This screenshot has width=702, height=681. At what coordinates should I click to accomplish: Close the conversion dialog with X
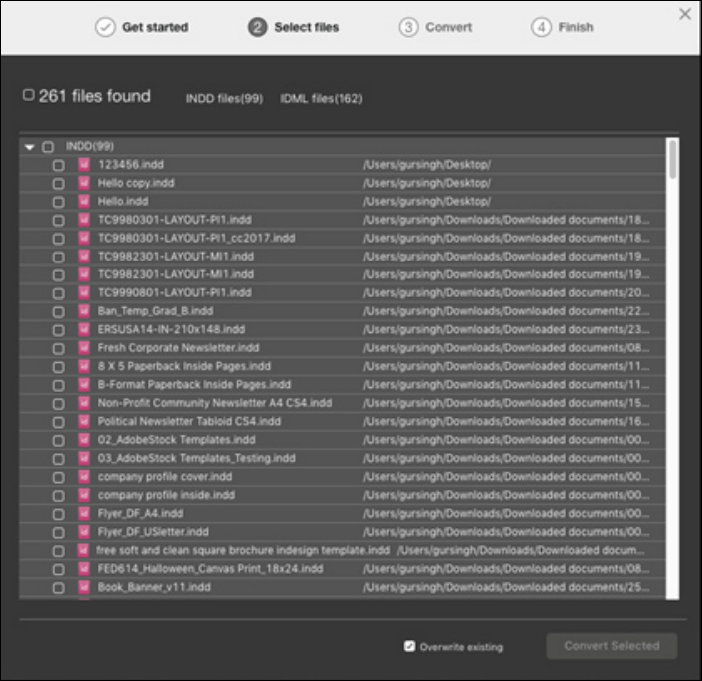685,14
